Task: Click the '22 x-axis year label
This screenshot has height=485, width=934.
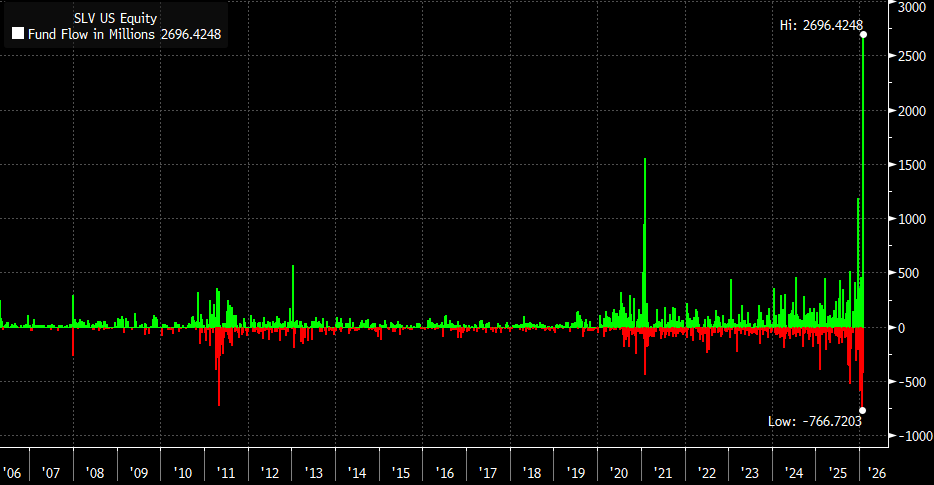Action: 706,473
